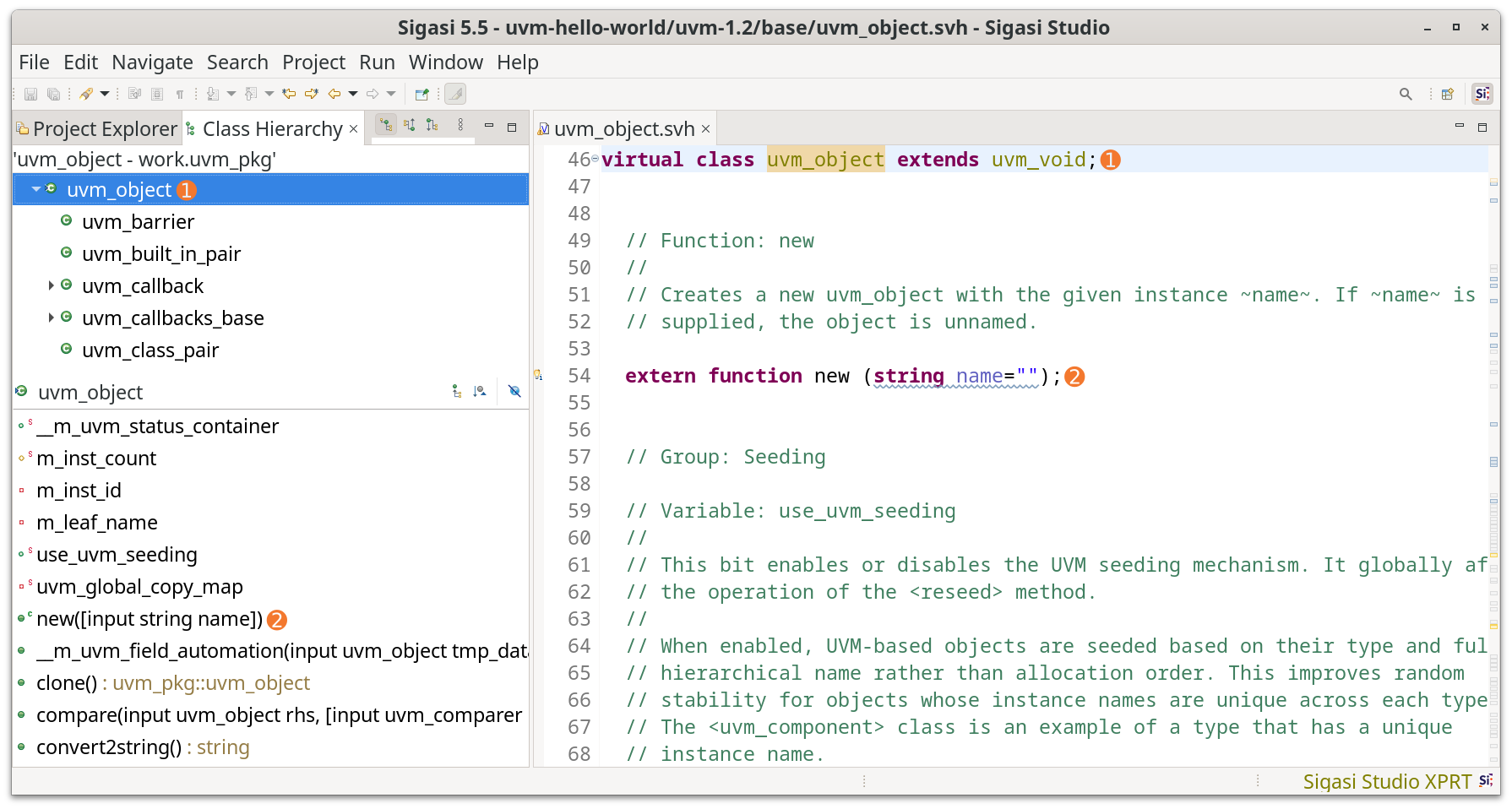Collapse the uvm_object tree node
1512x809 pixels.
(36, 189)
